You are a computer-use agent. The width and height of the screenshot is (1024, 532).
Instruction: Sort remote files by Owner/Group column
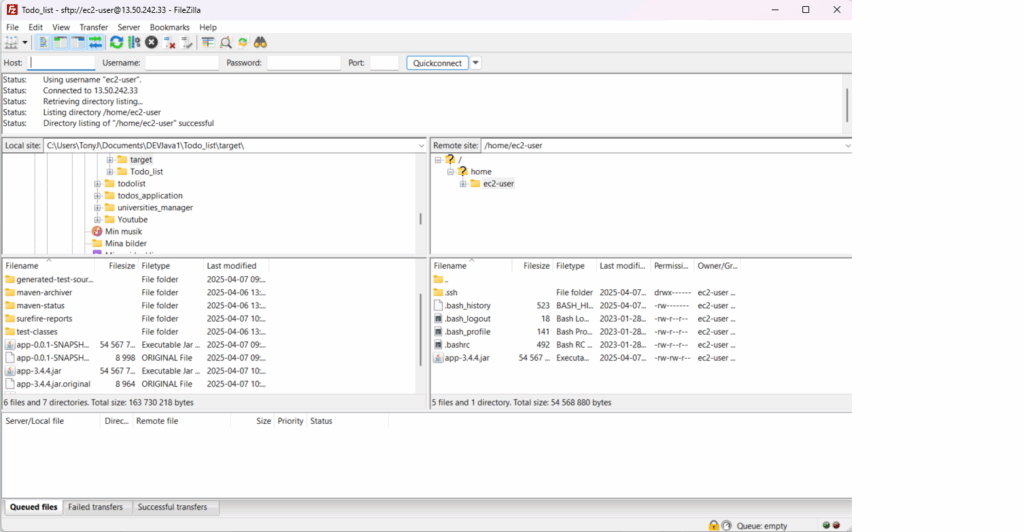point(717,266)
